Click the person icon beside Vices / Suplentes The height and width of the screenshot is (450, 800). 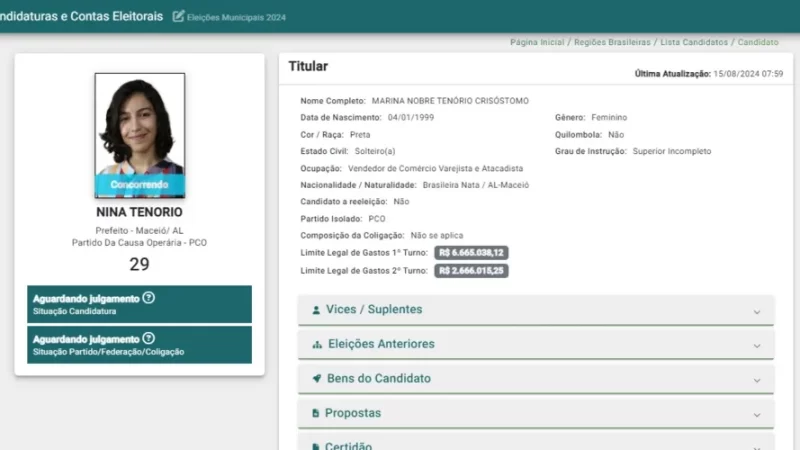pos(316,310)
